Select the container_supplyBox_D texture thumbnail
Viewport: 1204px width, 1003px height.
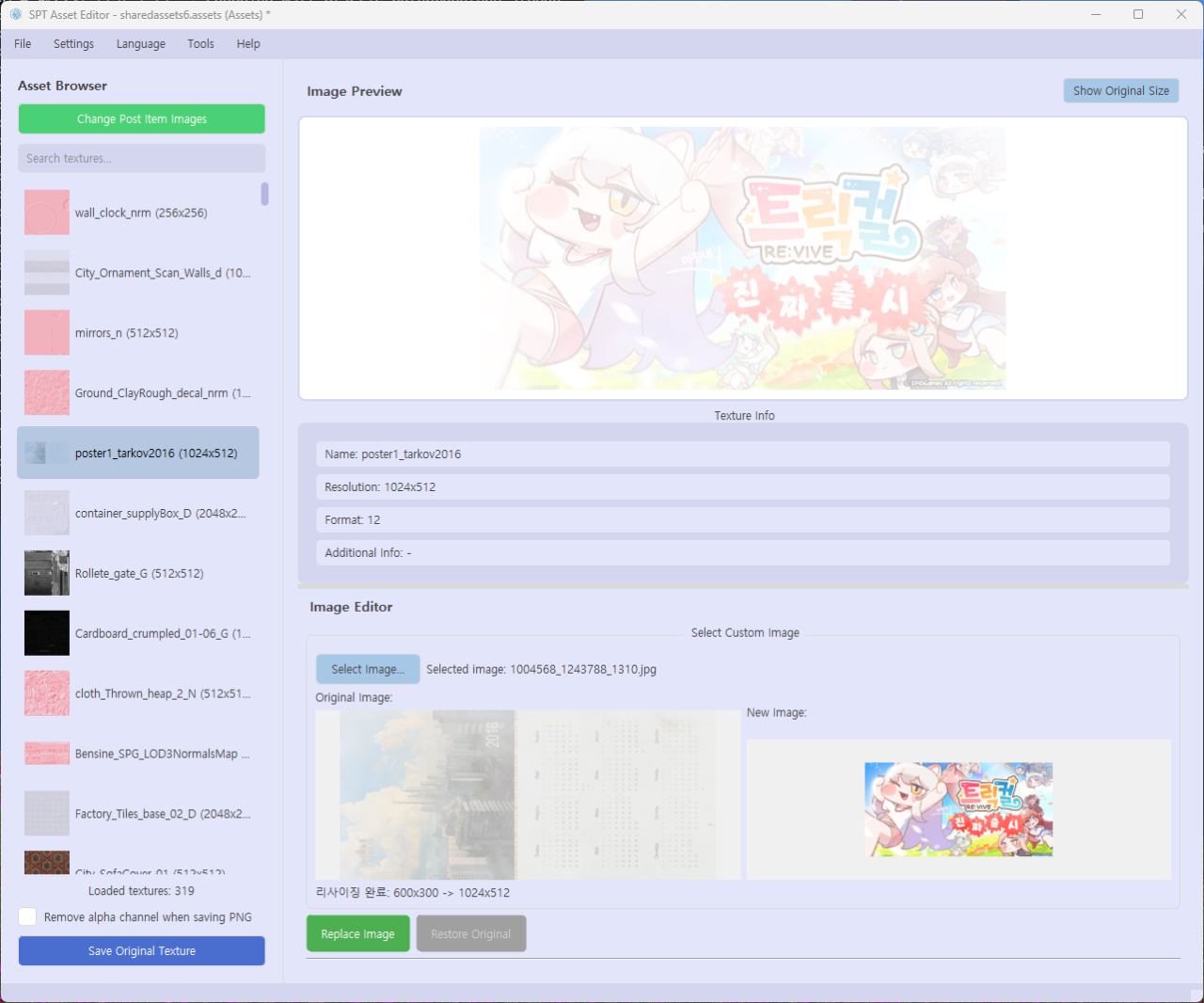click(x=47, y=513)
